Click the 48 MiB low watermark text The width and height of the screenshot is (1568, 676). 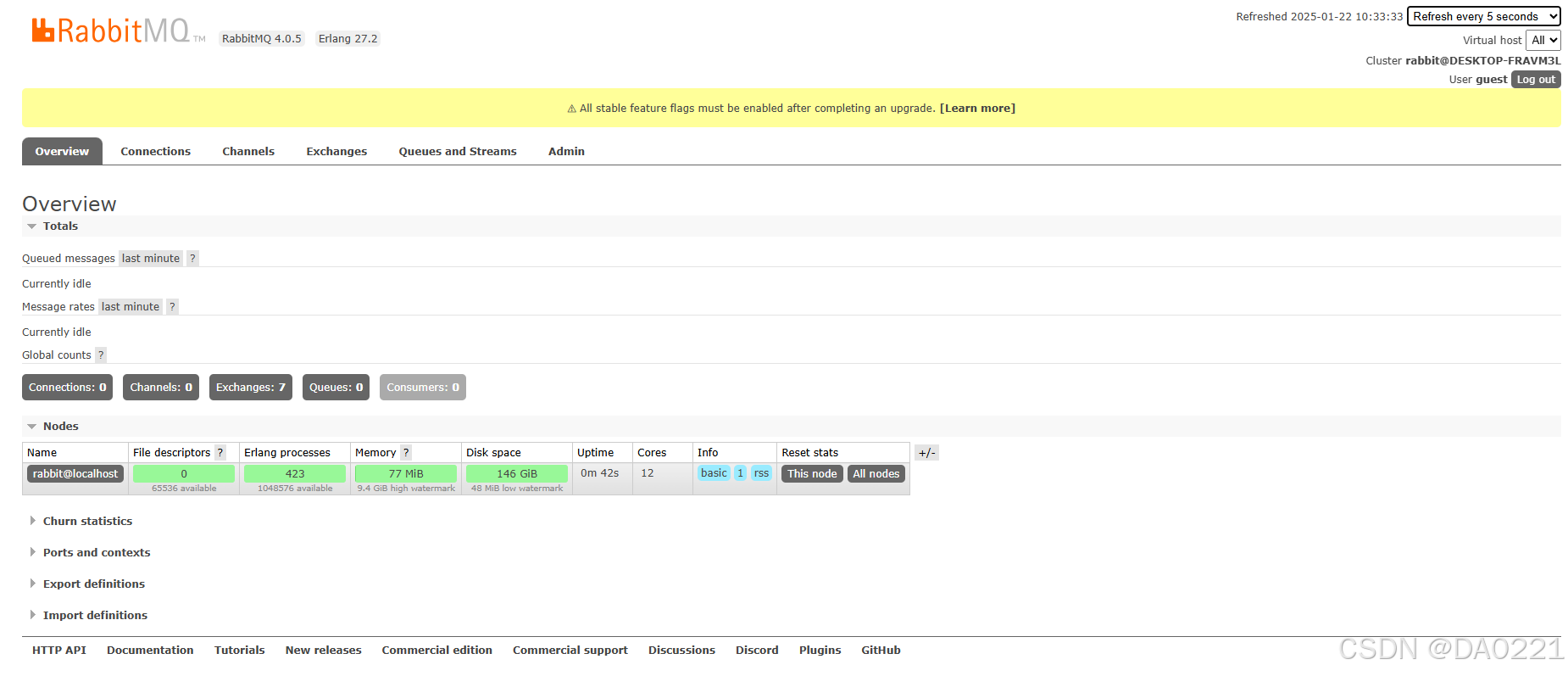point(517,489)
